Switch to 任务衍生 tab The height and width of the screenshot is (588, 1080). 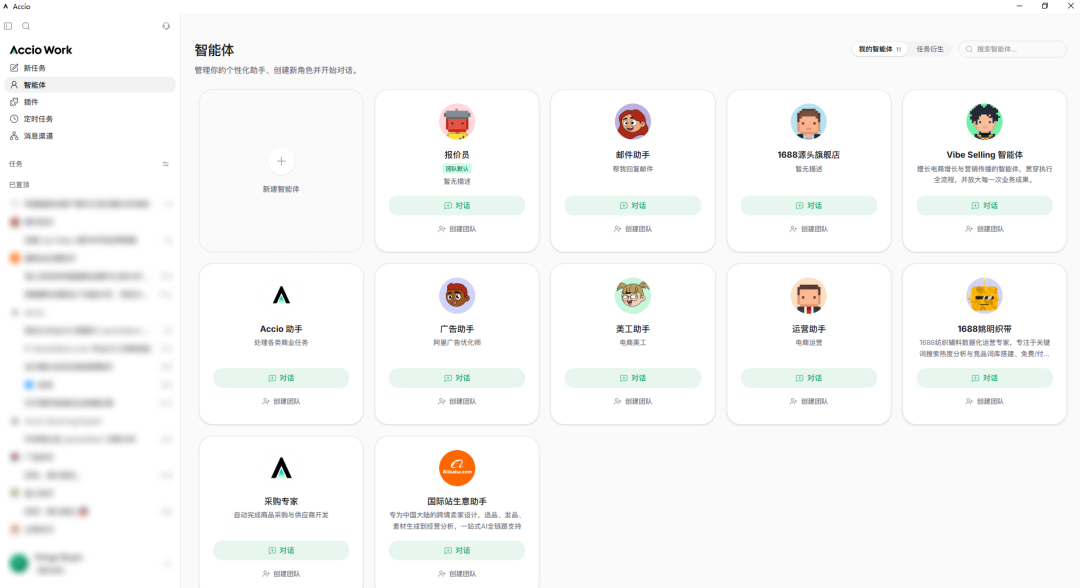click(930, 49)
